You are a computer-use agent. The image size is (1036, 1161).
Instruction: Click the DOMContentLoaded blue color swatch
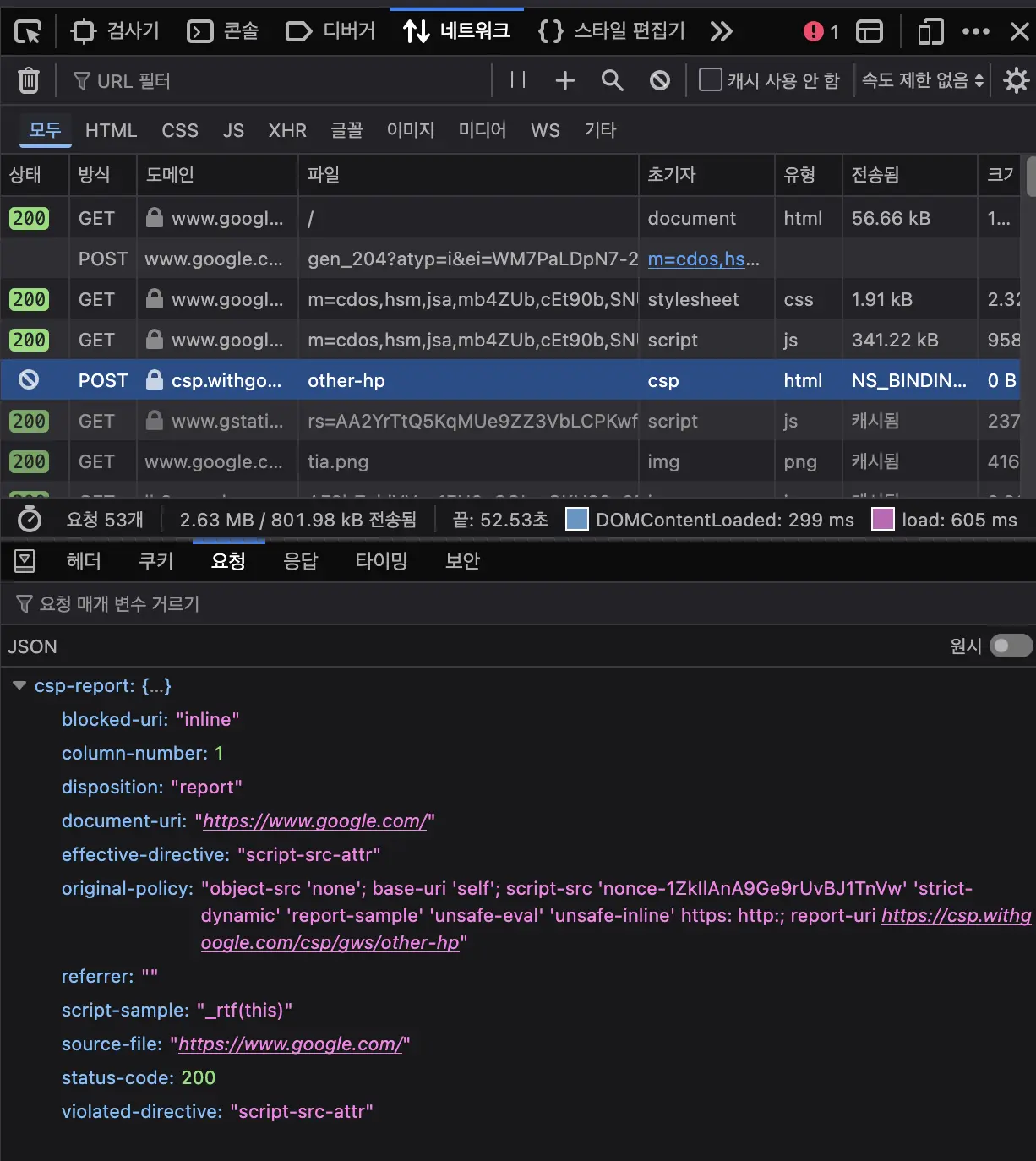click(577, 520)
